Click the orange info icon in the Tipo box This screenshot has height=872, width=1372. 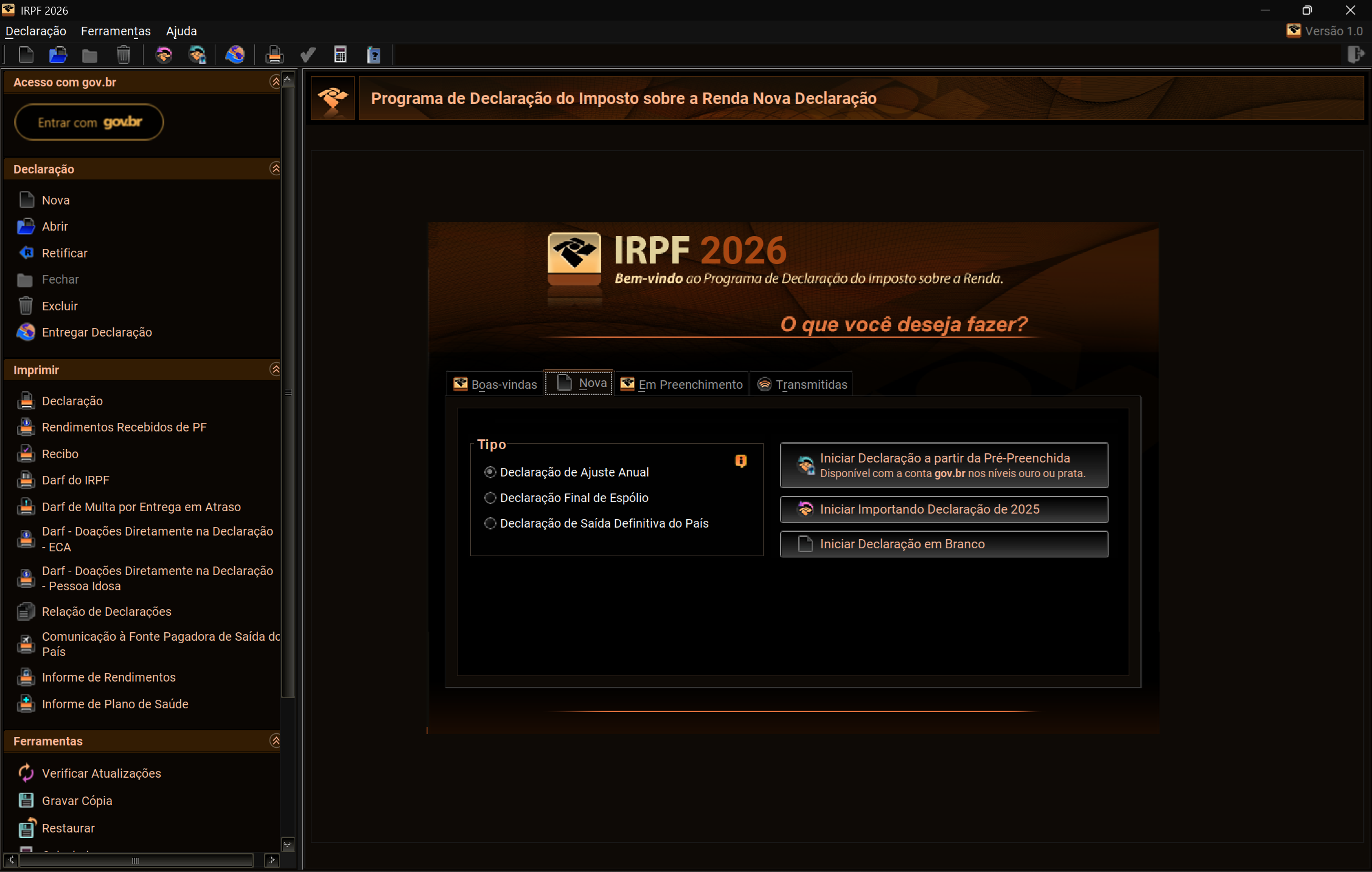pos(740,461)
